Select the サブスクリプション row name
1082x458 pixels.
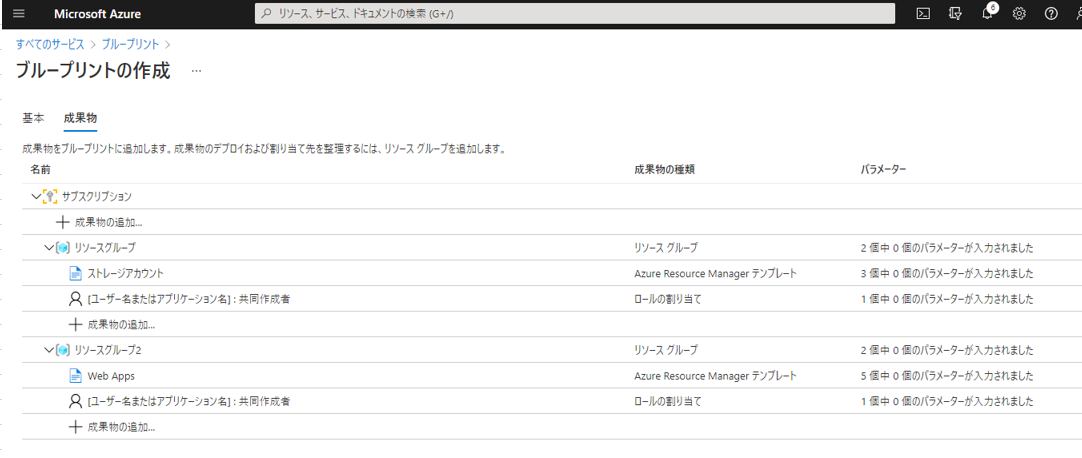click(97, 197)
